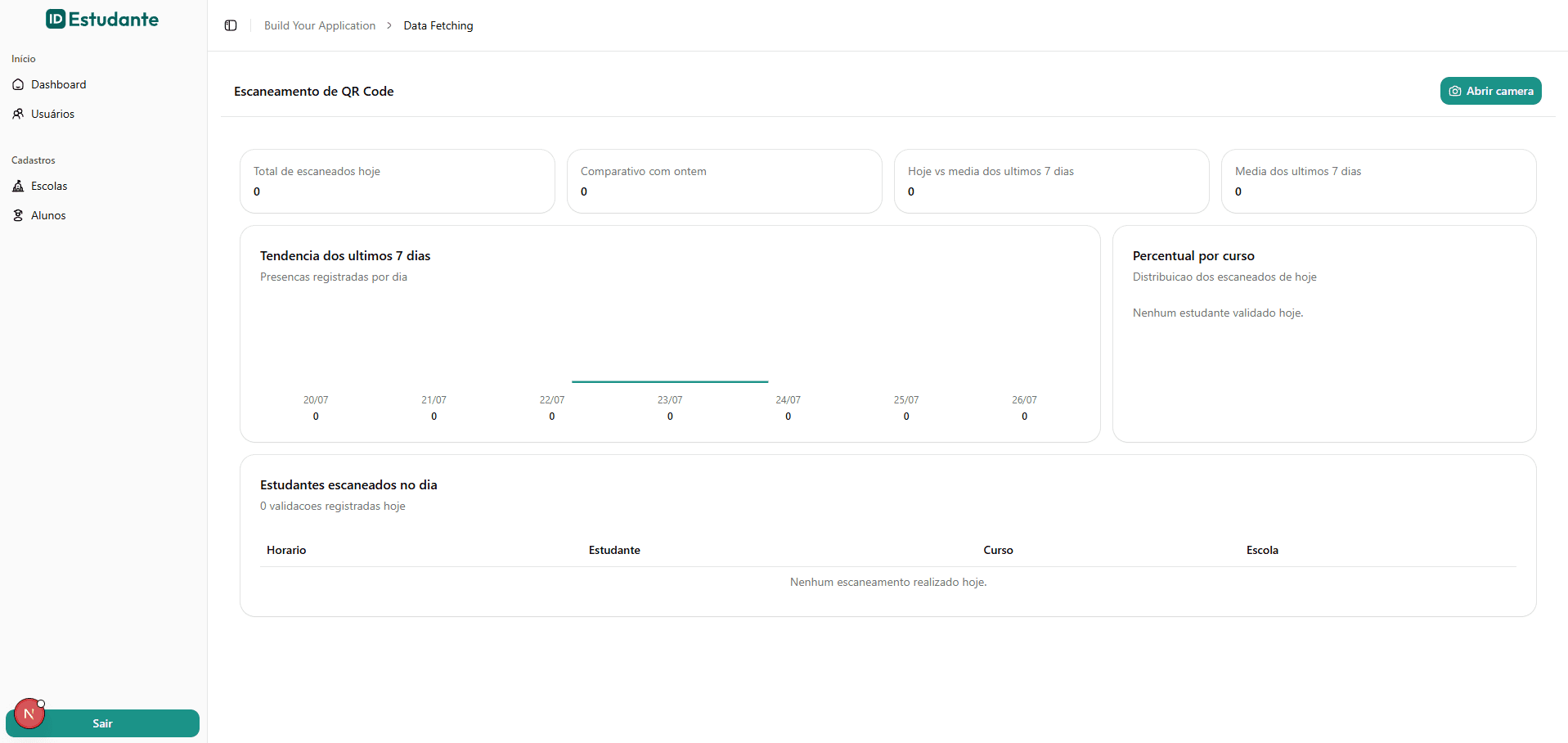1568x743 pixels.
Task: Click the Alunos student icon
Action: (18, 215)
